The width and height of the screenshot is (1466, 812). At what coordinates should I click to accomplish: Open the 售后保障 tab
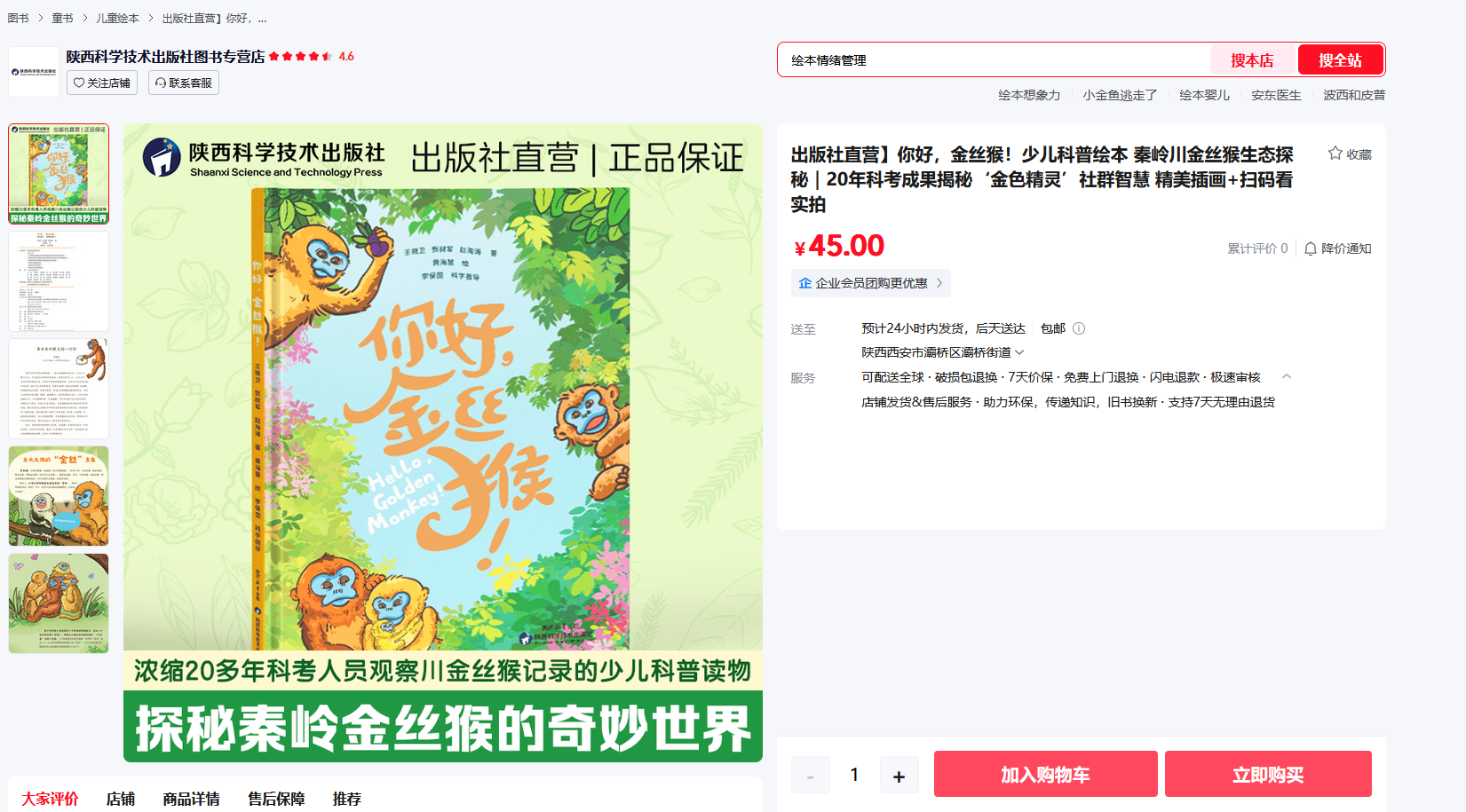tap(276, 799)
